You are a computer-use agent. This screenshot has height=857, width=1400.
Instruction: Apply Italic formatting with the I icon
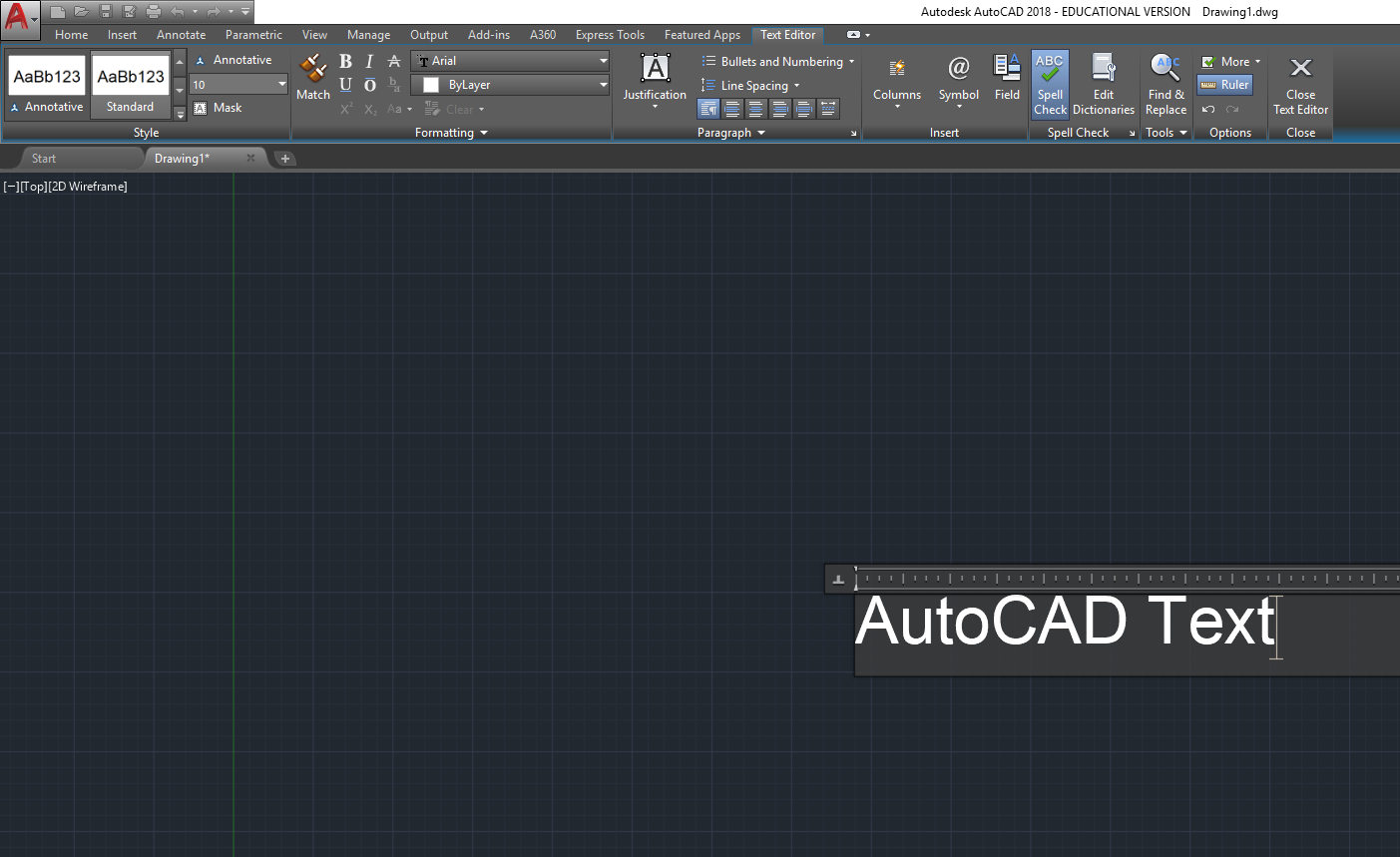[x=369, y=61]
